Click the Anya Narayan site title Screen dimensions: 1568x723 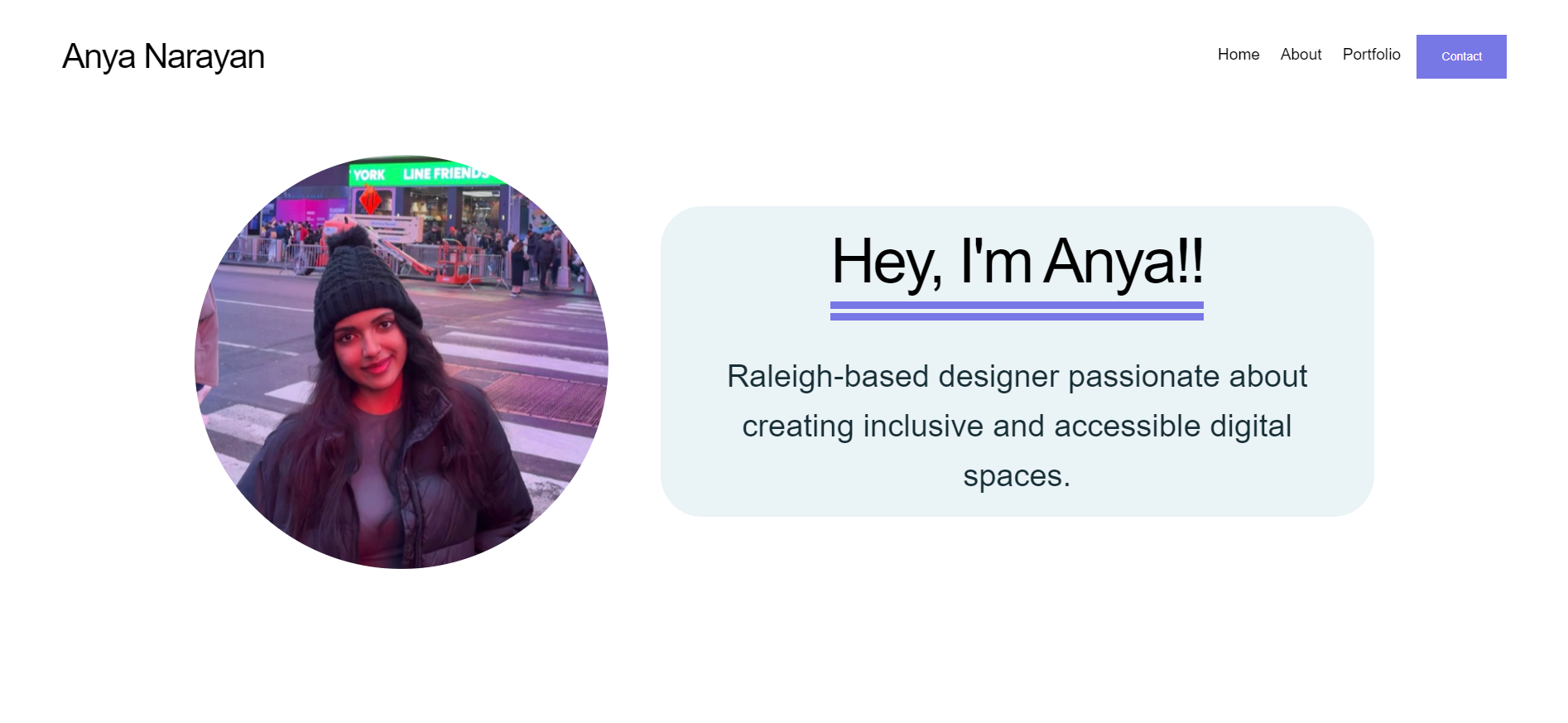[163, 56]
